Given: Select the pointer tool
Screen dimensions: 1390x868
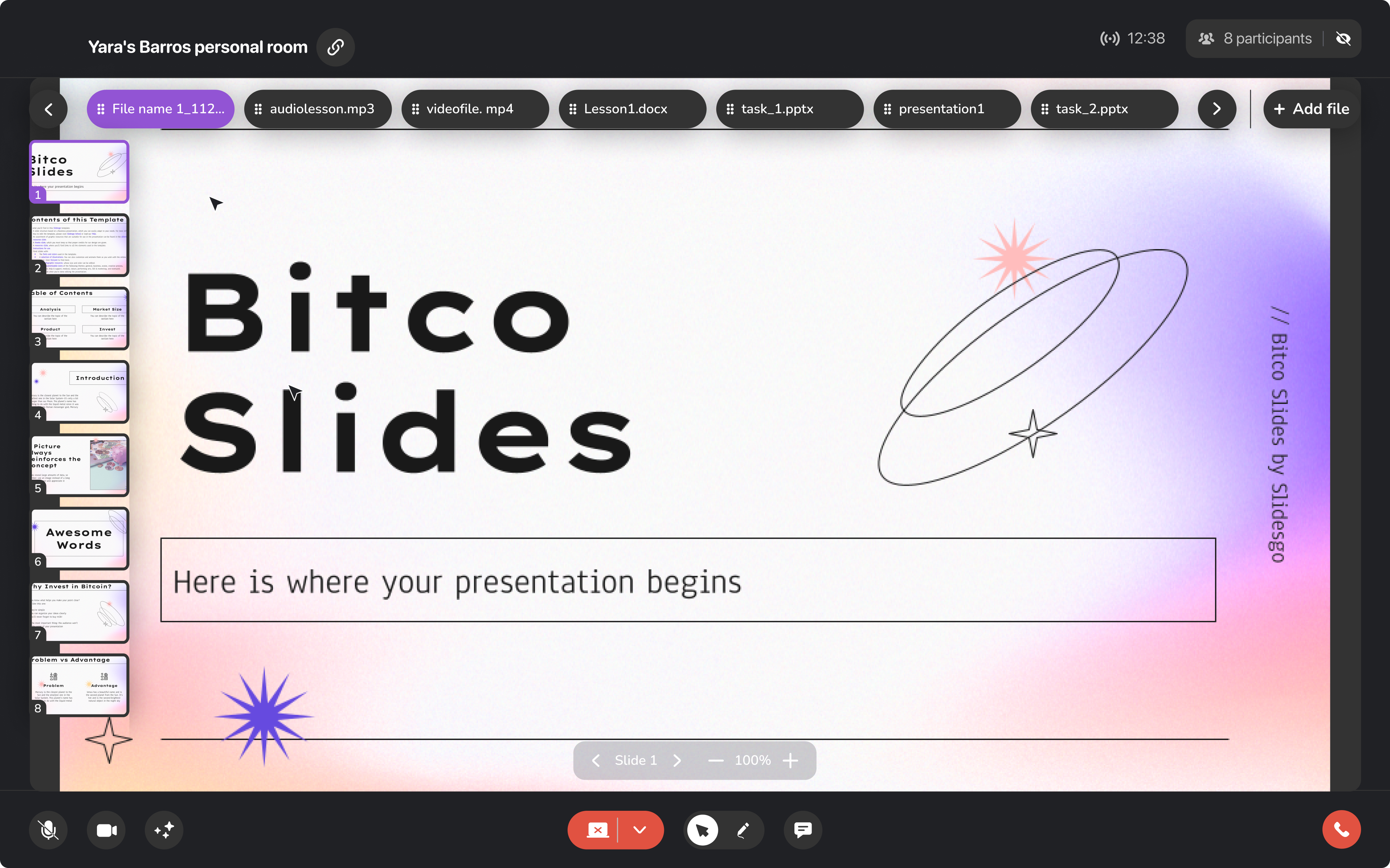Looking at the screenshot, I should click(703, 830).
